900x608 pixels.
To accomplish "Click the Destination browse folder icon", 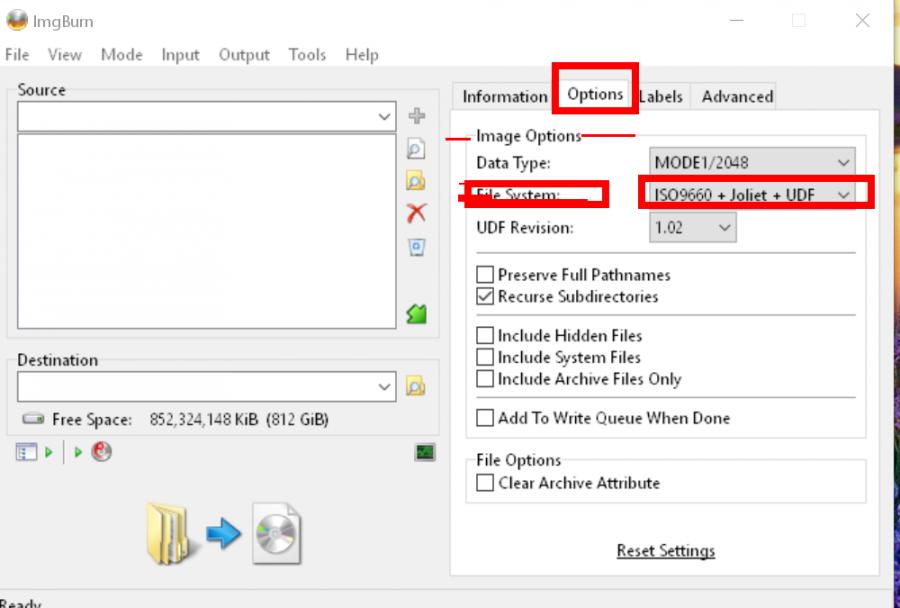I will click(x=416, y=386).
